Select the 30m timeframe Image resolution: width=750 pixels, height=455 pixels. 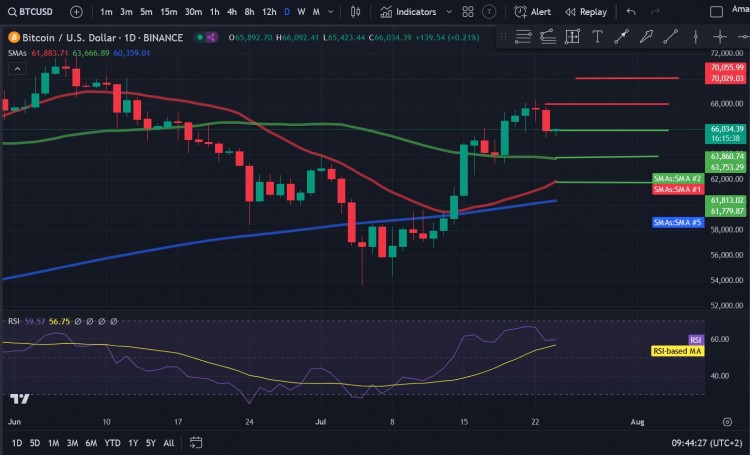pos(193,12)
